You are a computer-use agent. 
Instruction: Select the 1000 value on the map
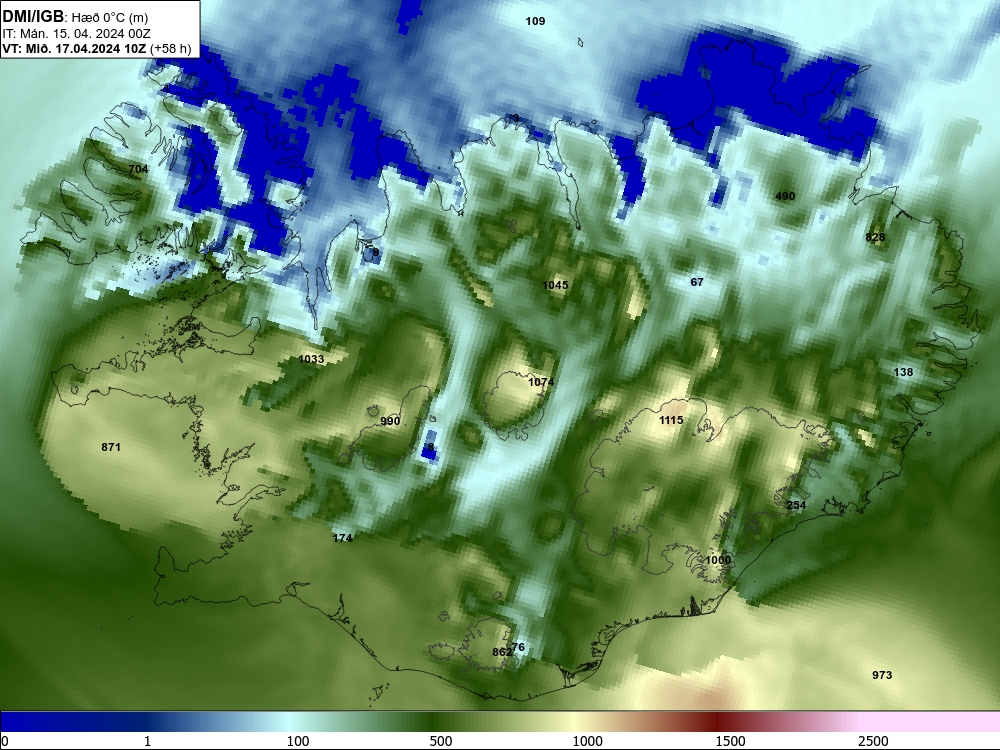pos(718,560)
